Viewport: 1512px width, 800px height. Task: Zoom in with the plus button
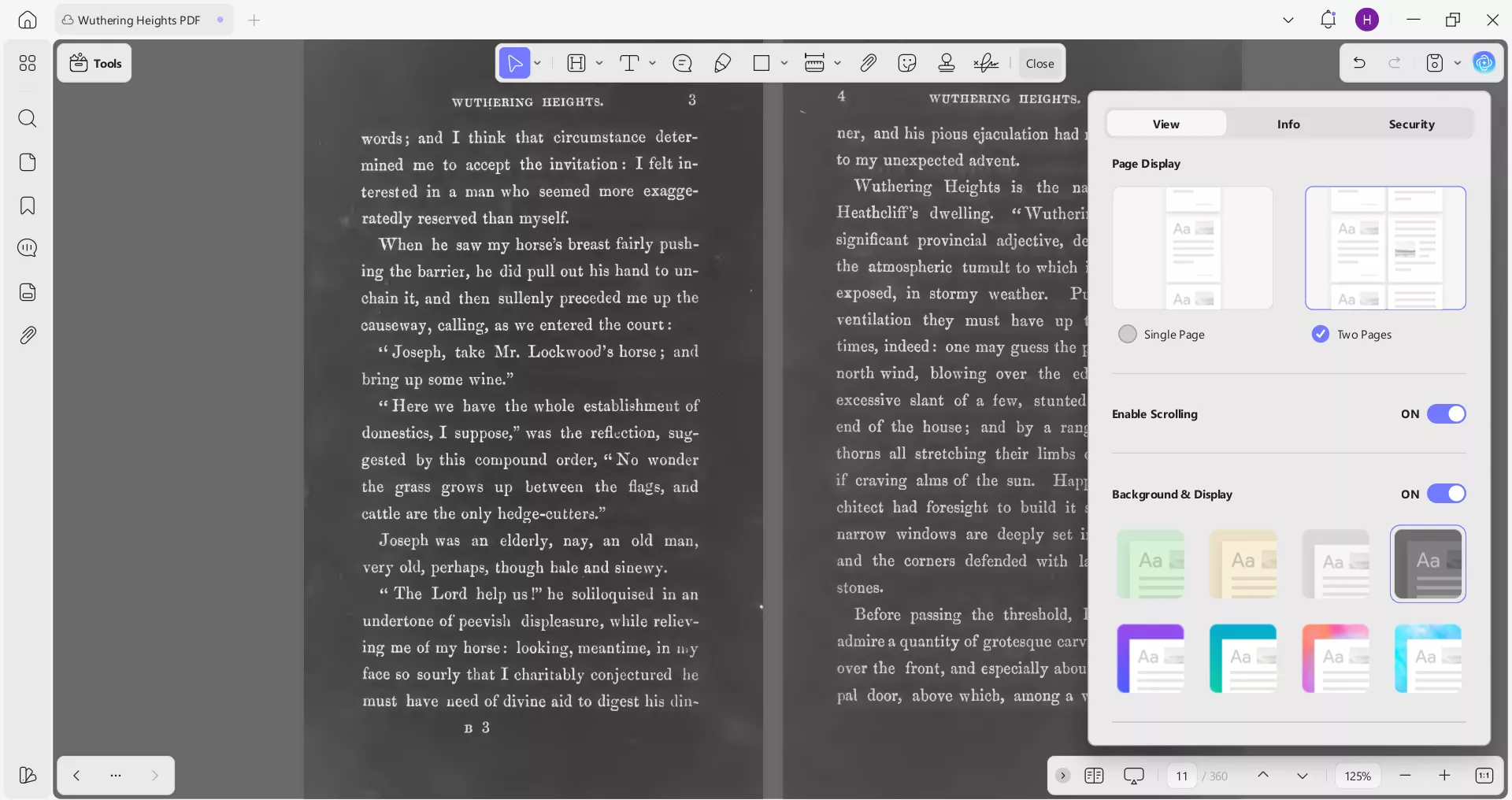(1444, 776)
